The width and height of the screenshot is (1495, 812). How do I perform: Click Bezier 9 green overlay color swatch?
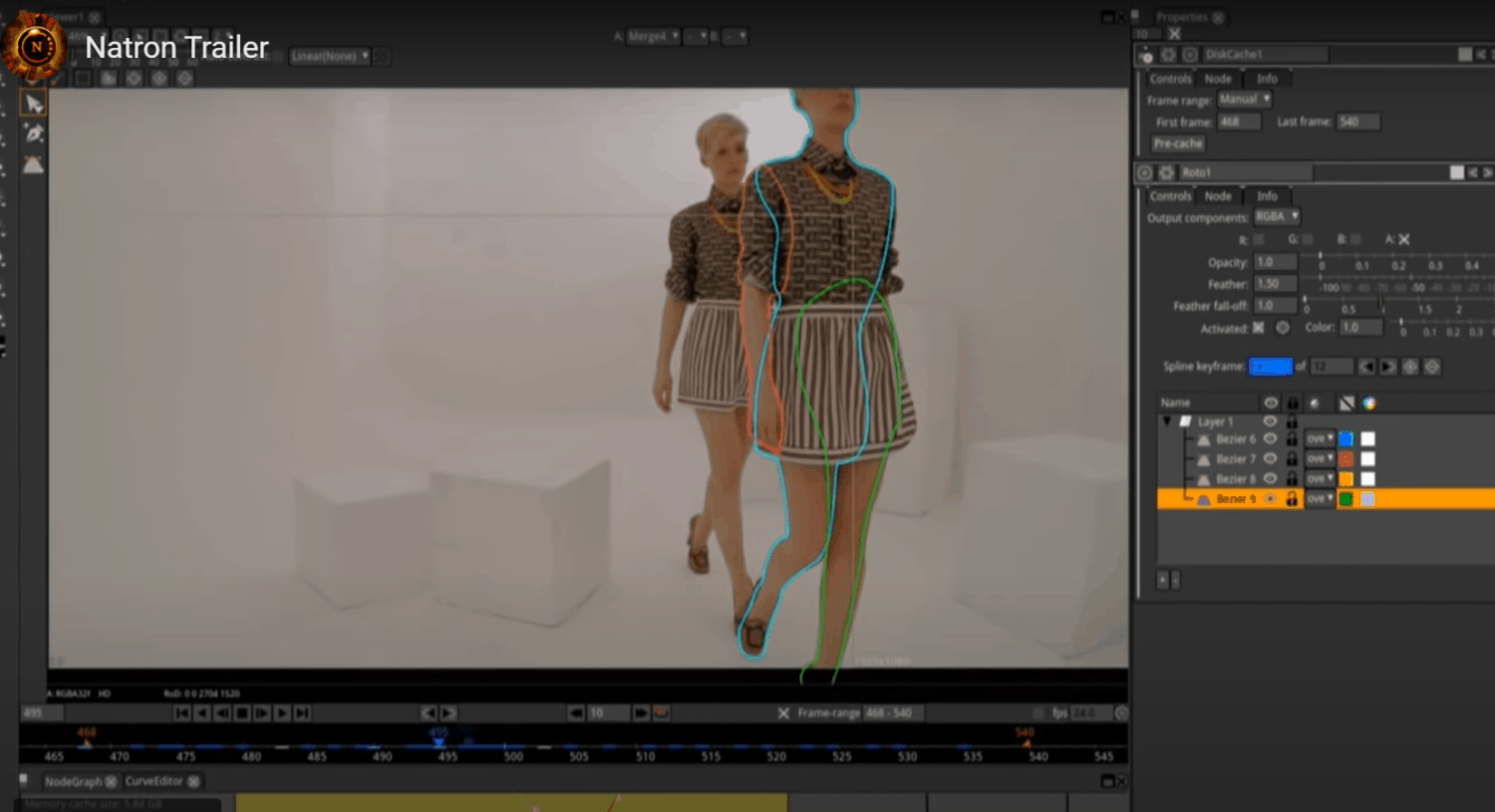point(1345,499)
